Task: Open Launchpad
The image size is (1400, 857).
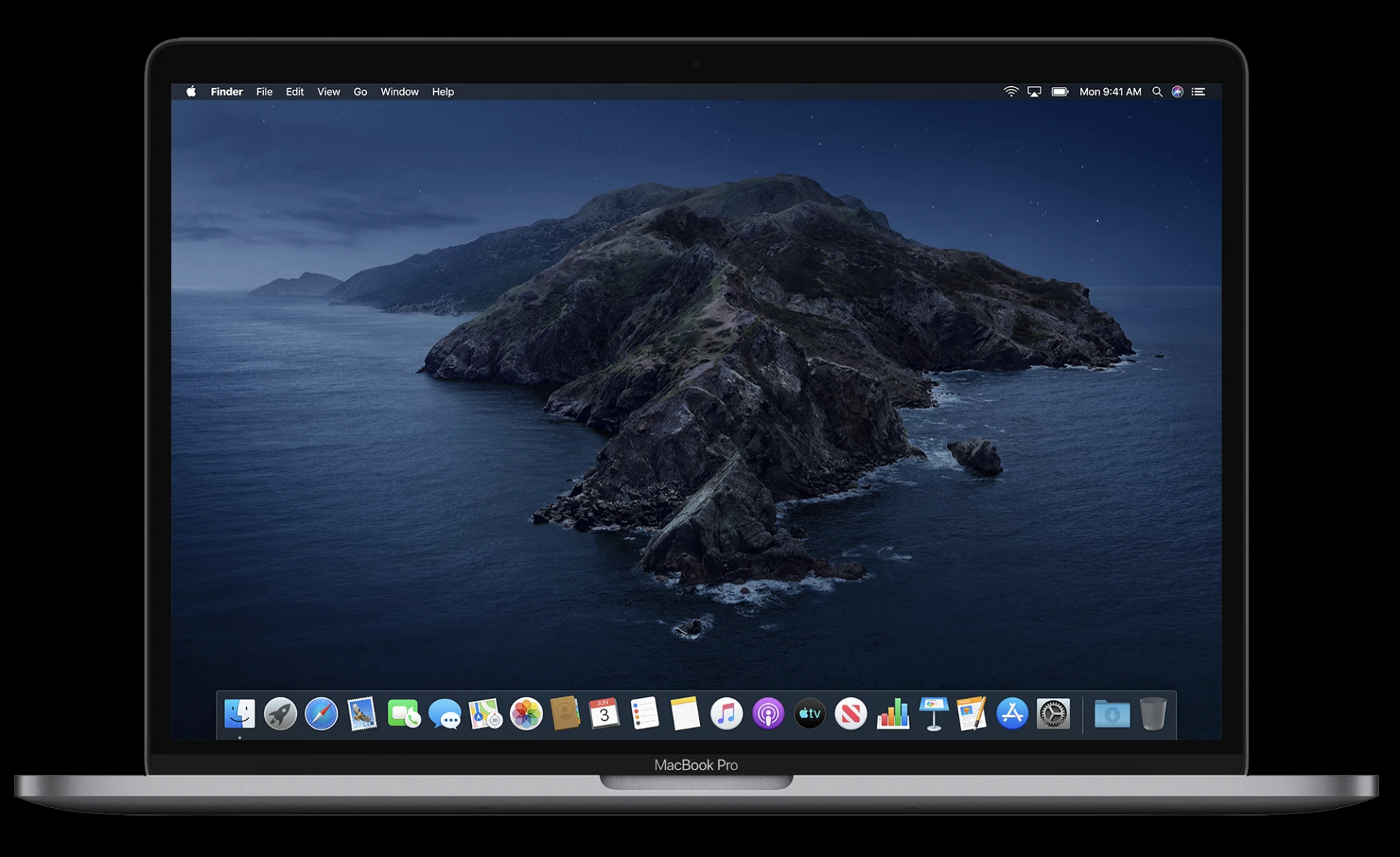Action: pyautogui.click(x=281, y=715)
